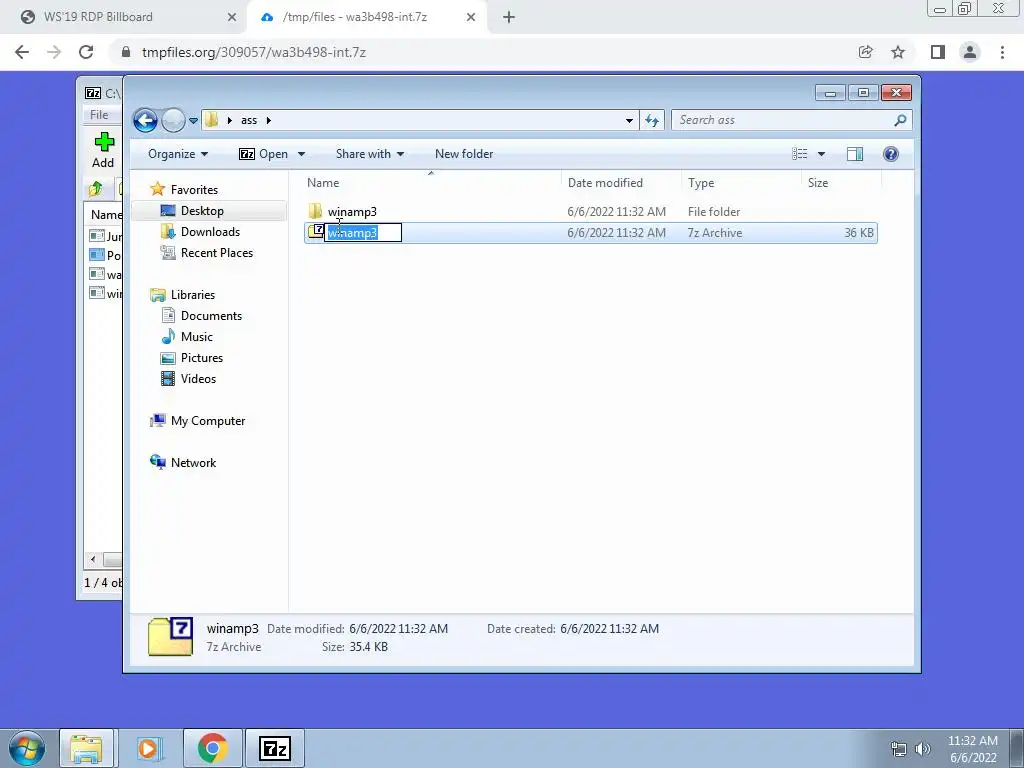The height and width of the screenshot is (768, 1024).
Task: Switch to WS'19 RDP Billboard tab
Action: [124, 17]
